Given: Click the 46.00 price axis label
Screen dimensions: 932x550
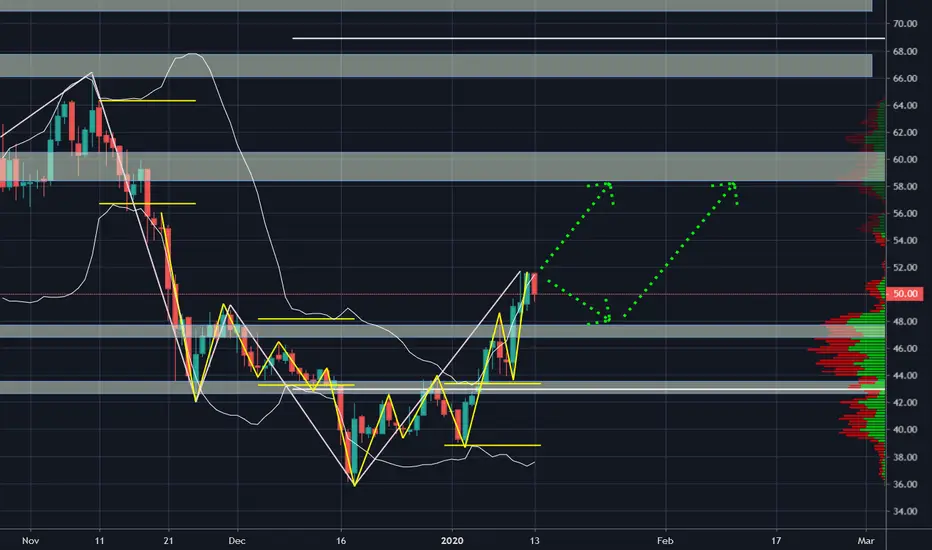Looking at the screenshot, I should [905, 349].
